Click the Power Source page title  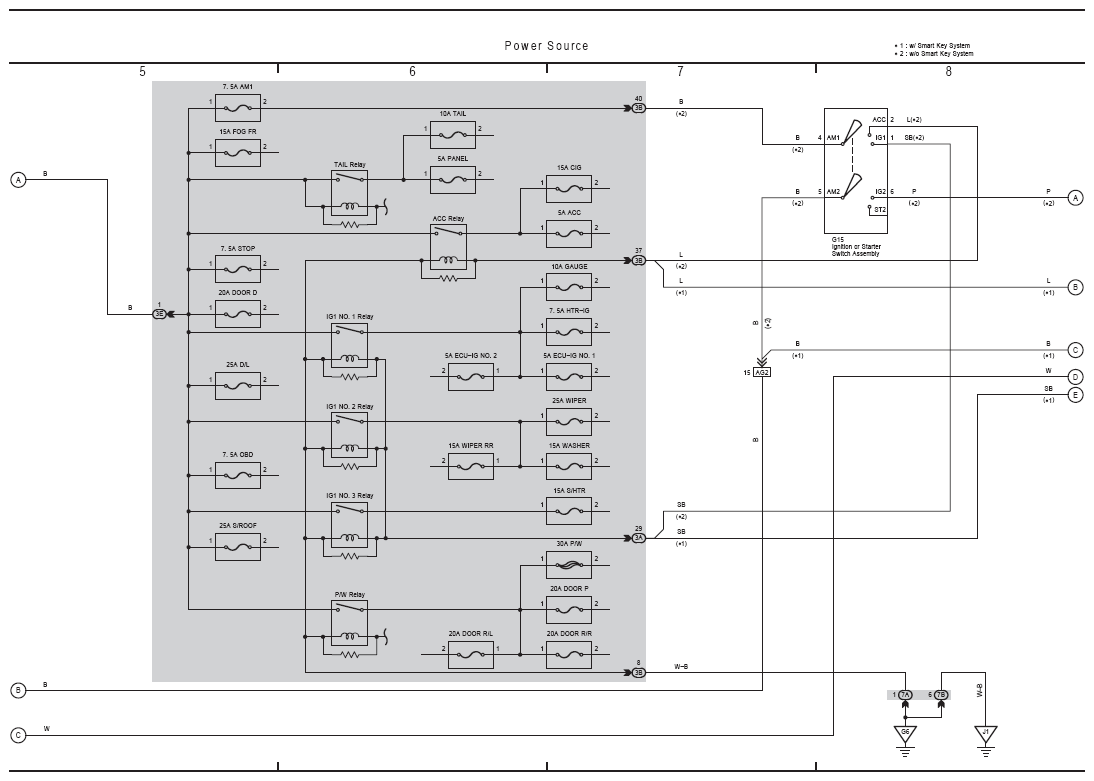546,46
